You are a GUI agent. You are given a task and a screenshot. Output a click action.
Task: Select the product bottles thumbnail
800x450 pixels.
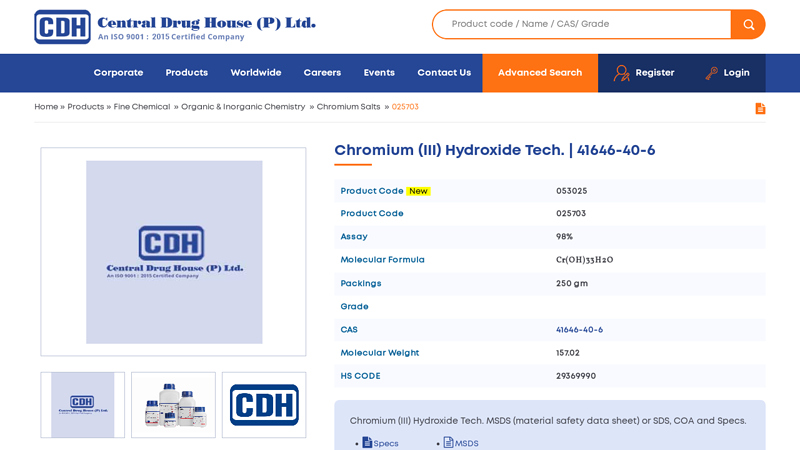pos(173,405)
